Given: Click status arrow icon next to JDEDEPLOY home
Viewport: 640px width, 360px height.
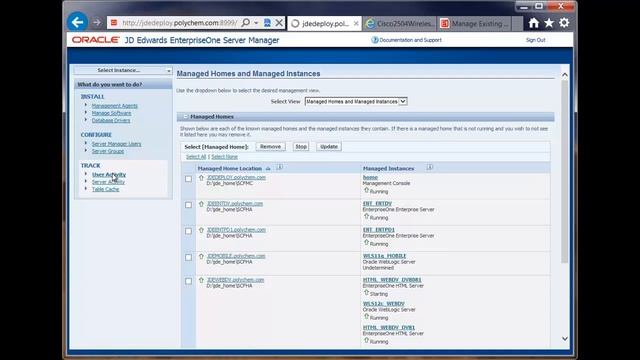Looking at the screenshot, I should (201, 178).
